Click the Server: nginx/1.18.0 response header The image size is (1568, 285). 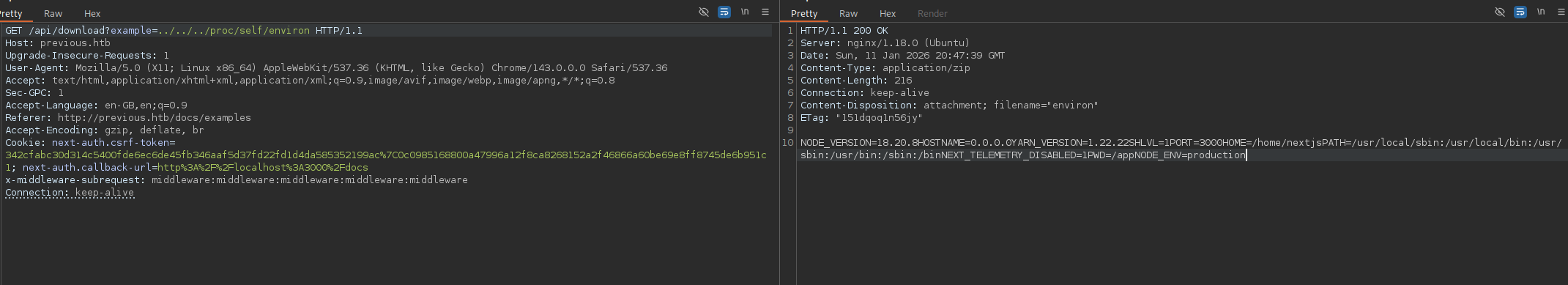885,43
